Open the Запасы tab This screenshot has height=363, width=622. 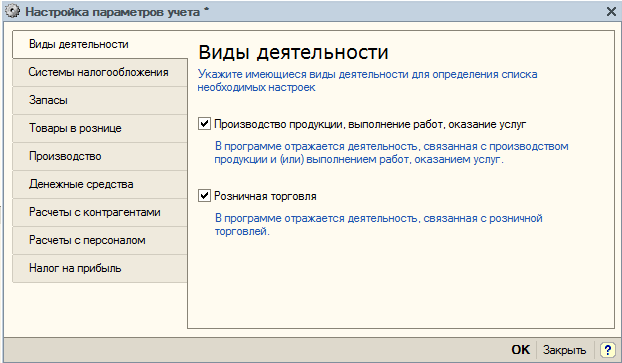tap(100, 100)
